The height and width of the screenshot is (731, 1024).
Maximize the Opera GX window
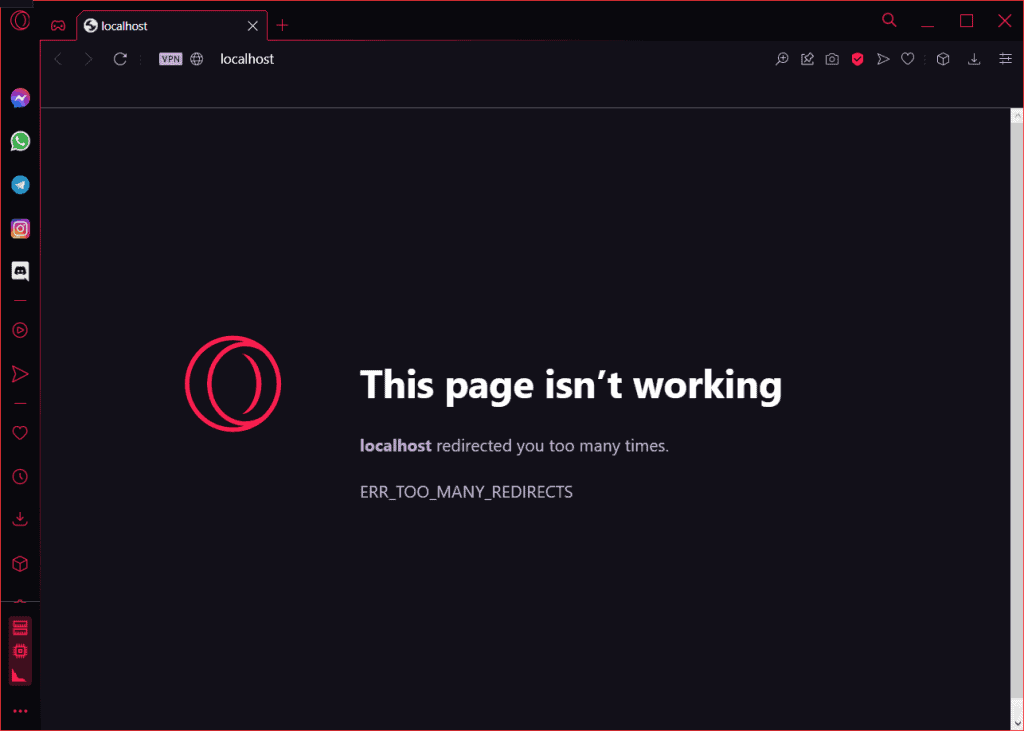(x=967, y=21)
